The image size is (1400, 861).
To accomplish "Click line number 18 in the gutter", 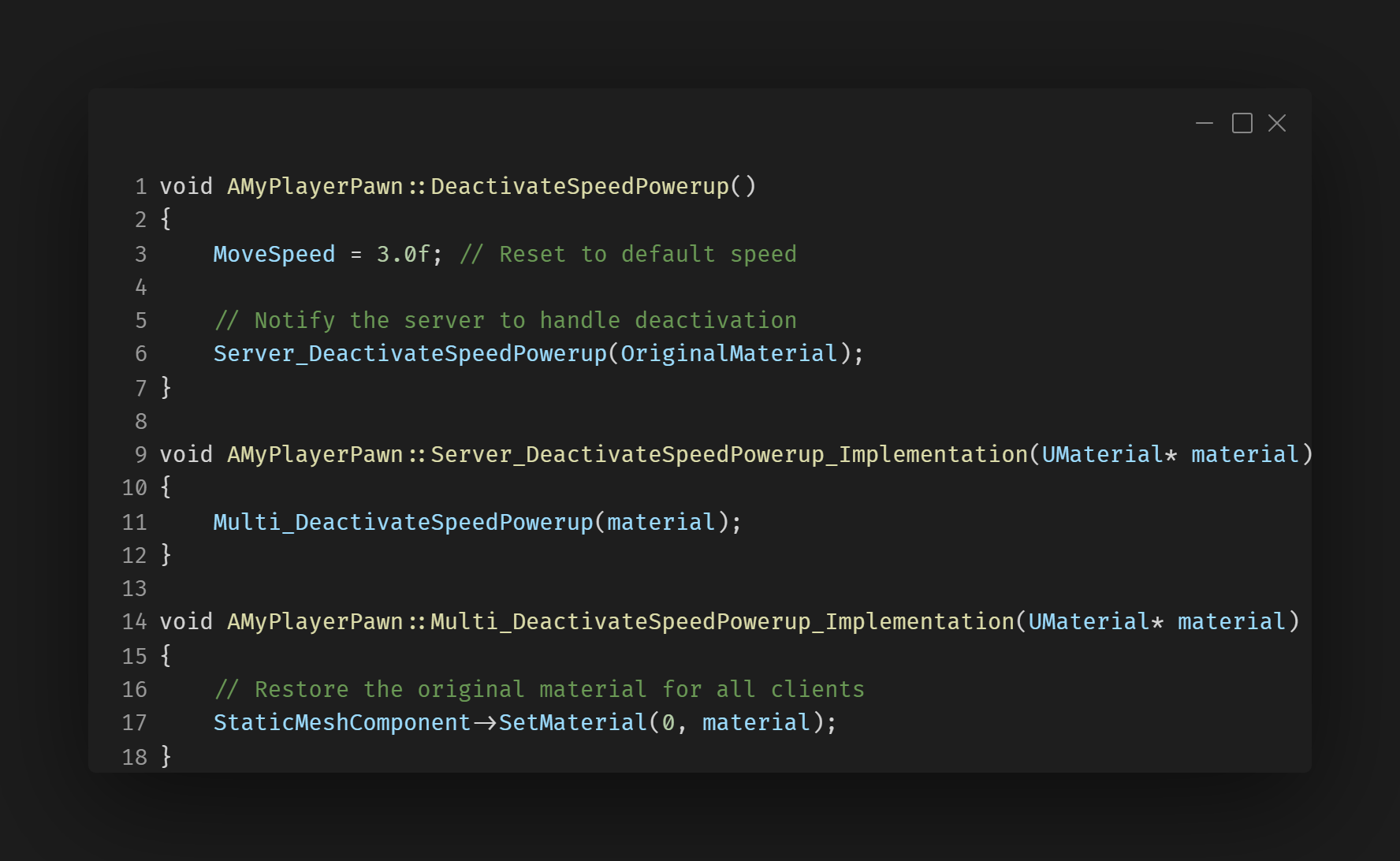I will click(135, 758).
